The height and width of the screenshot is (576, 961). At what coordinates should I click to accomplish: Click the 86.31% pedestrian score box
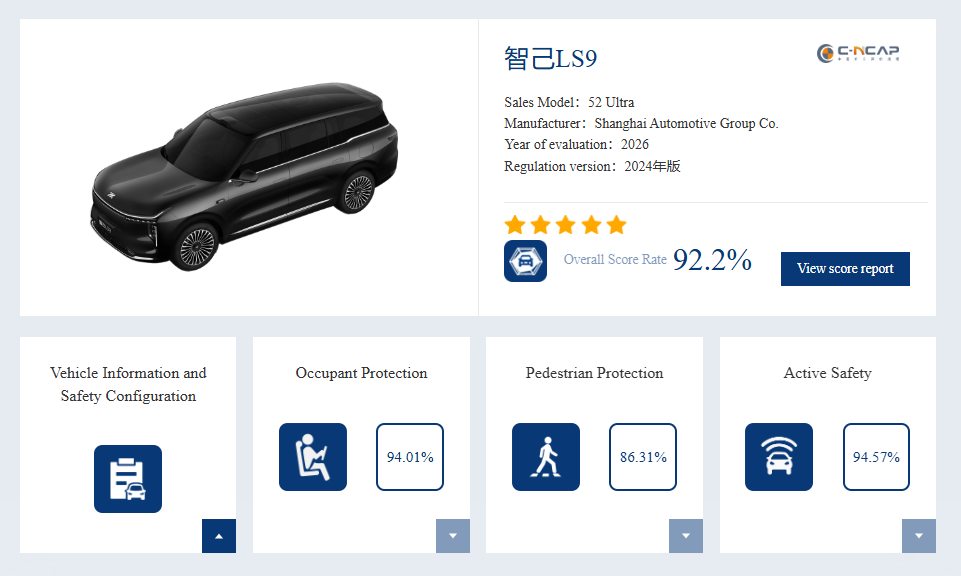pos(643,457)
